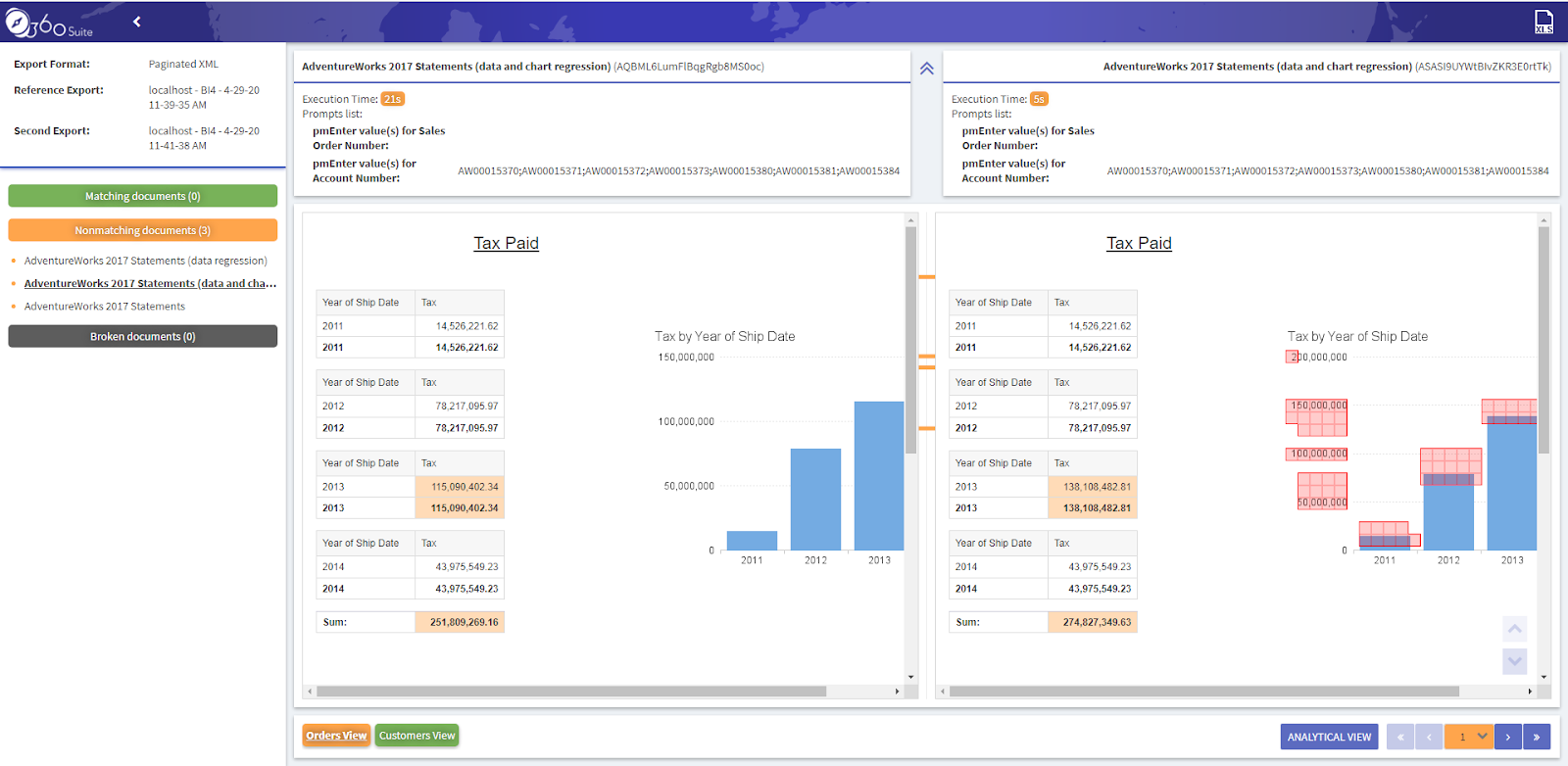The height and width of the screenshot is (766, 1568).
Task: Click 2011 bar in left chart
Action: point(752,541)
